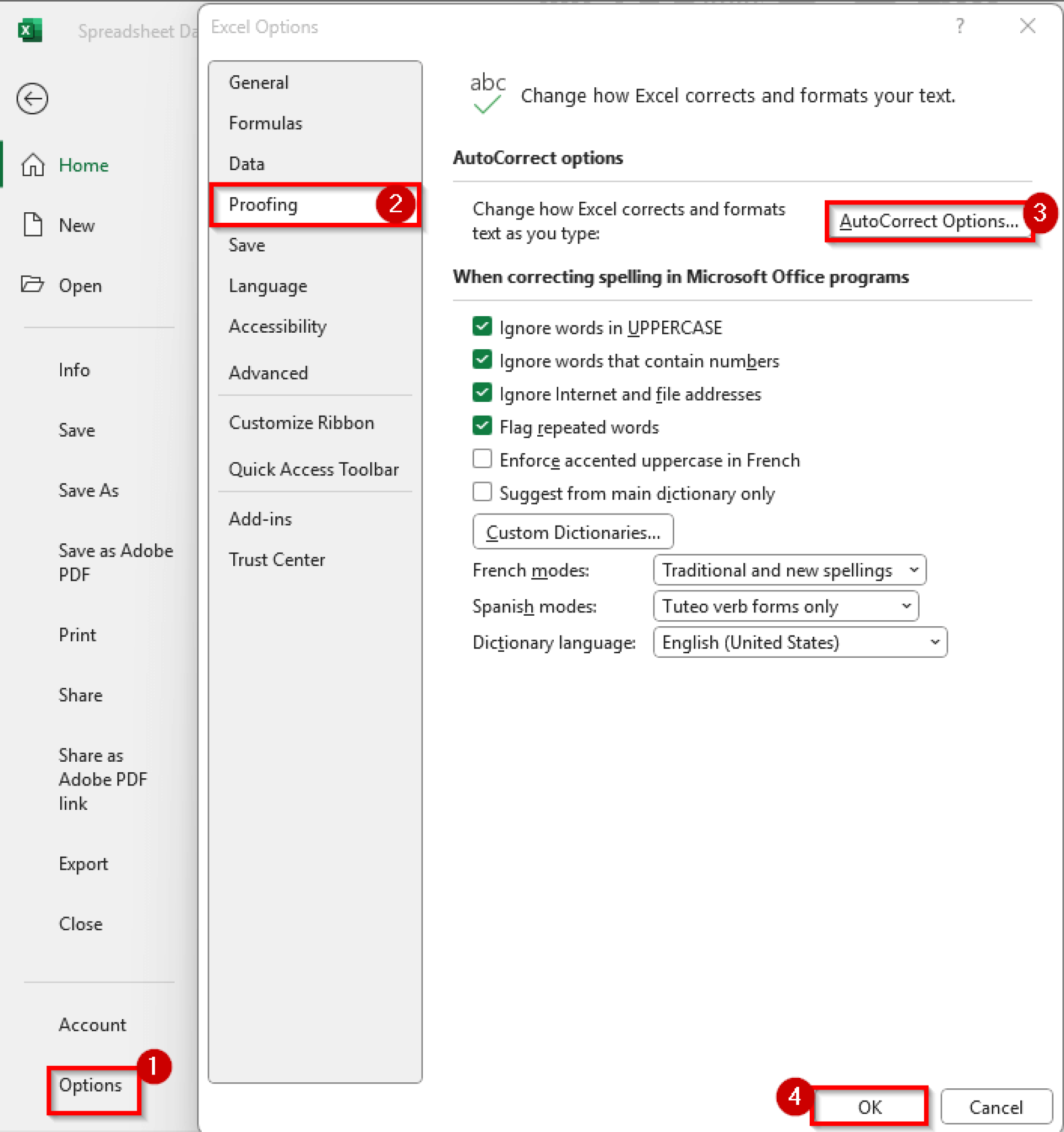Select Export in the backstage menu
This screenshot has width=1064, height=1132.
click(83, 864)
